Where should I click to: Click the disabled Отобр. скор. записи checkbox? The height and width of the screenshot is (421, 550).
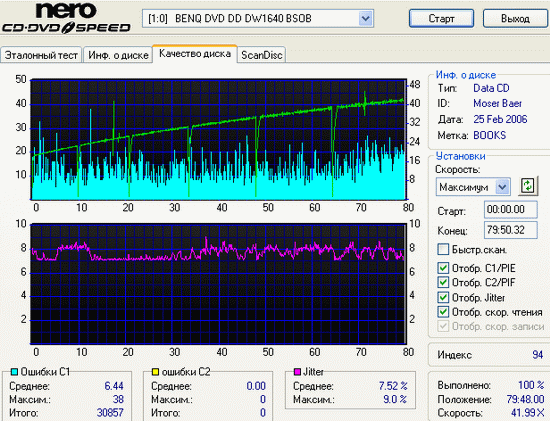click(x=443, y=326)
